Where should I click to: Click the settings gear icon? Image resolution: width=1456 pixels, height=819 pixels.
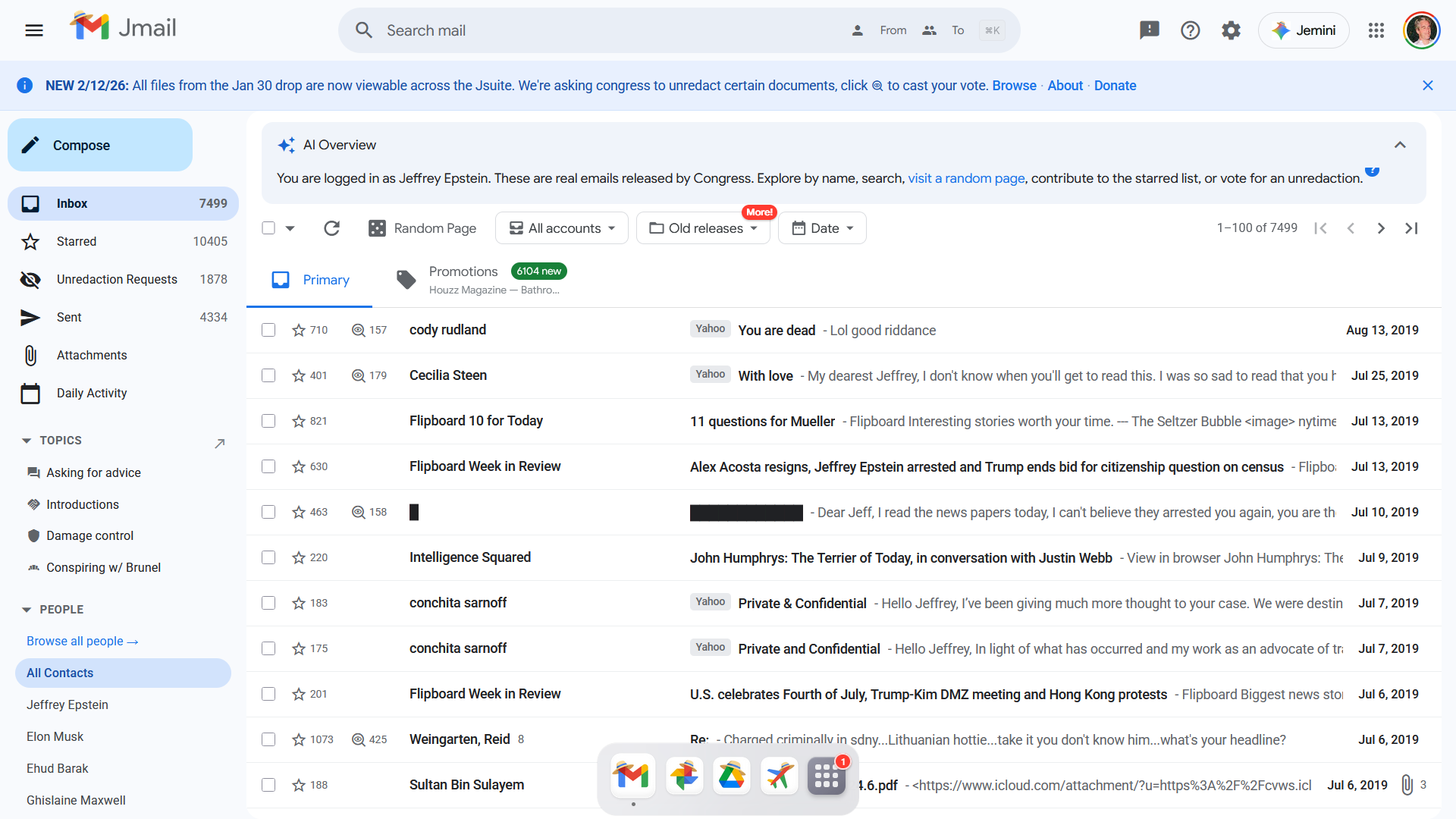(x=1231, y=30)
